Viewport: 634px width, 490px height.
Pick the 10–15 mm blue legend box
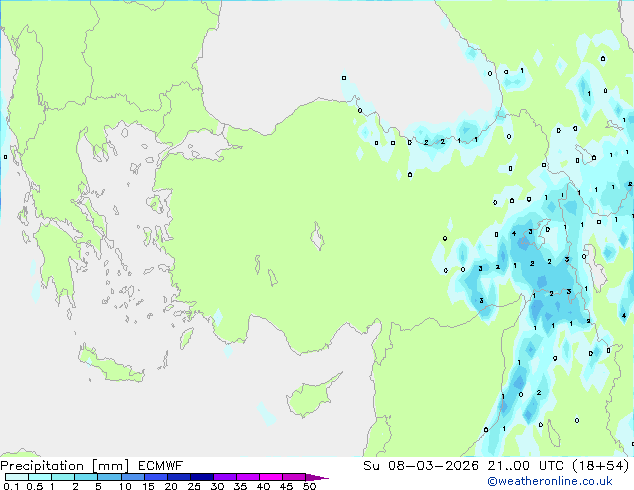pos(133,477)
